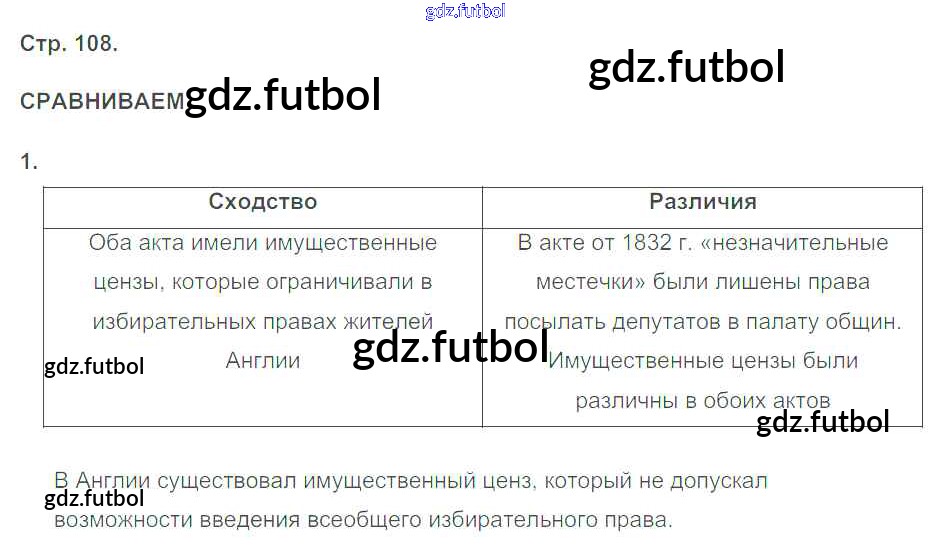
Task: Select the 'Различия' column header
Action: coord(702,201)
